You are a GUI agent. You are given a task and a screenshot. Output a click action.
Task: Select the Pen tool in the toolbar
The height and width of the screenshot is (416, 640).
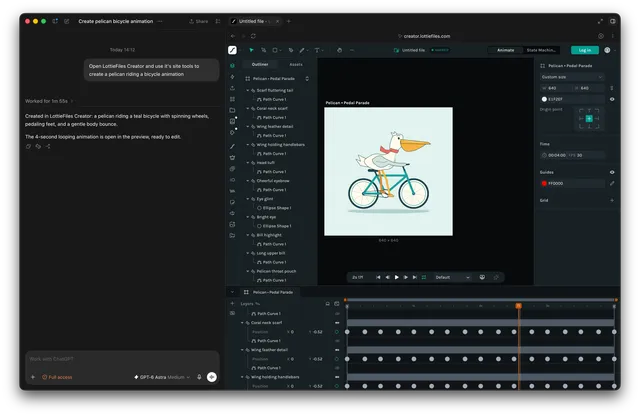(291, 50)
